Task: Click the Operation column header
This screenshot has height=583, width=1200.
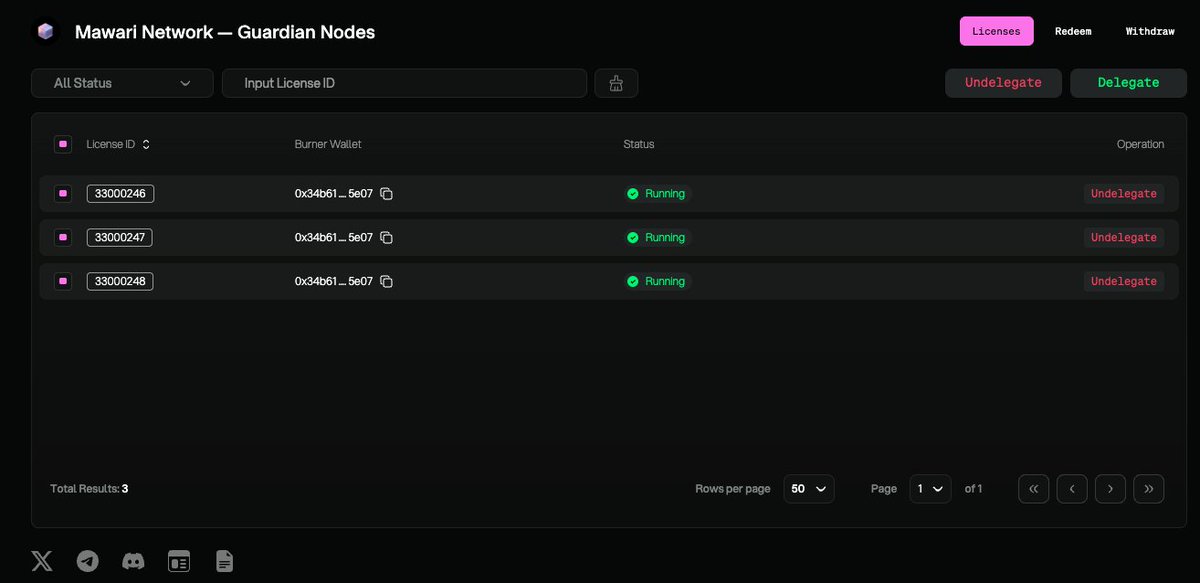Action: click(1140, 144)
